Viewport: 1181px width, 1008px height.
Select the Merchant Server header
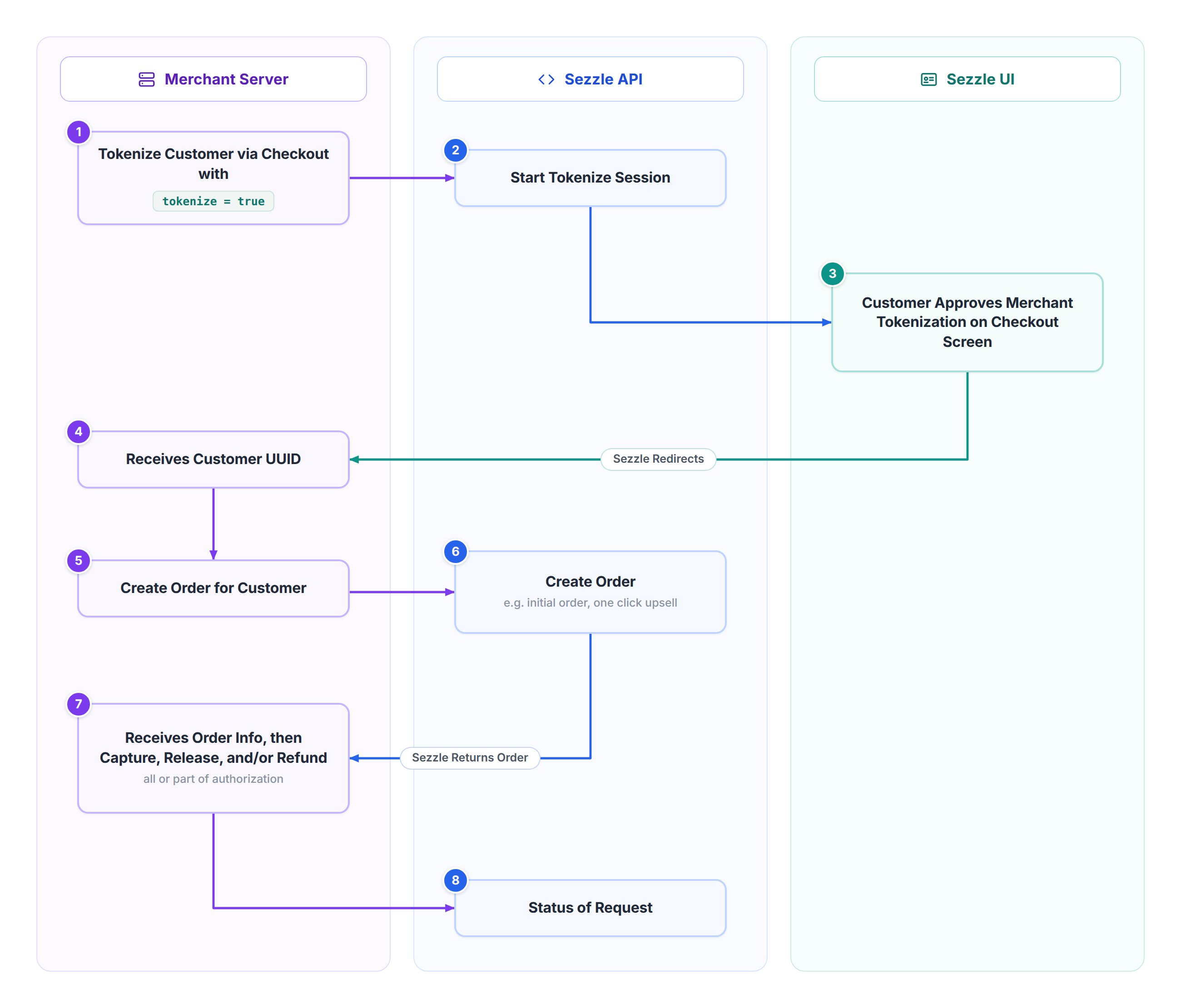coord(213,79)
